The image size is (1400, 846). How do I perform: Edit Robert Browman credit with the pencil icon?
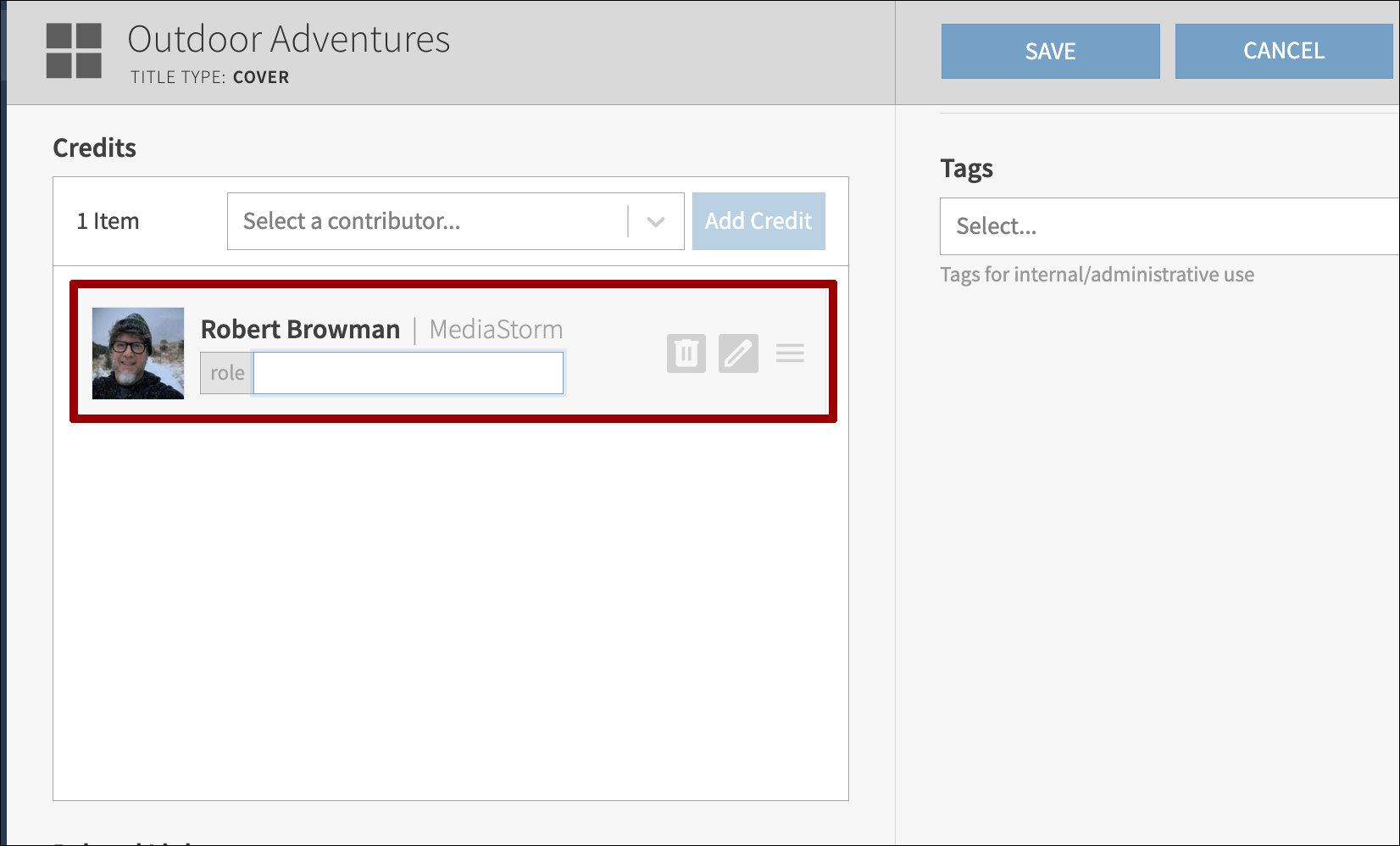(x=738, y=353)
